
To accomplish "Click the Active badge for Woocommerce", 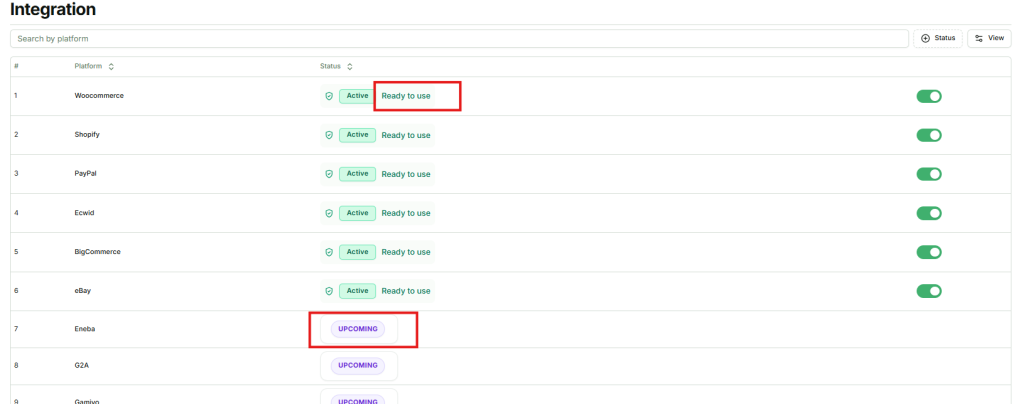I will pyautogui.click(x=357, y=96).
